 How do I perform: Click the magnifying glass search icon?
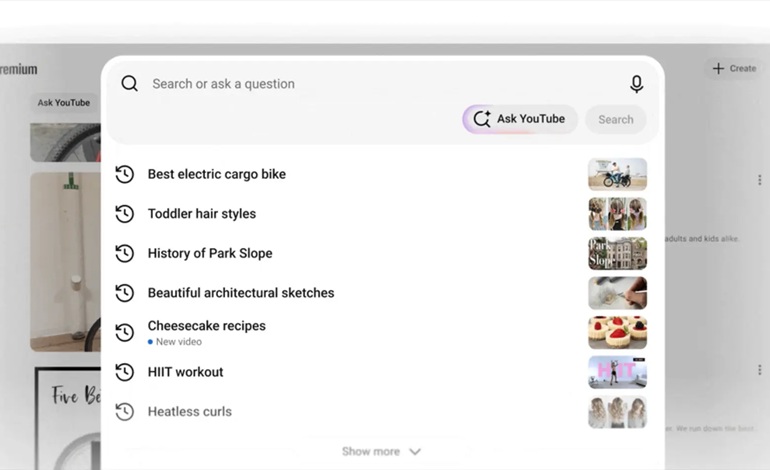[130, 83]
